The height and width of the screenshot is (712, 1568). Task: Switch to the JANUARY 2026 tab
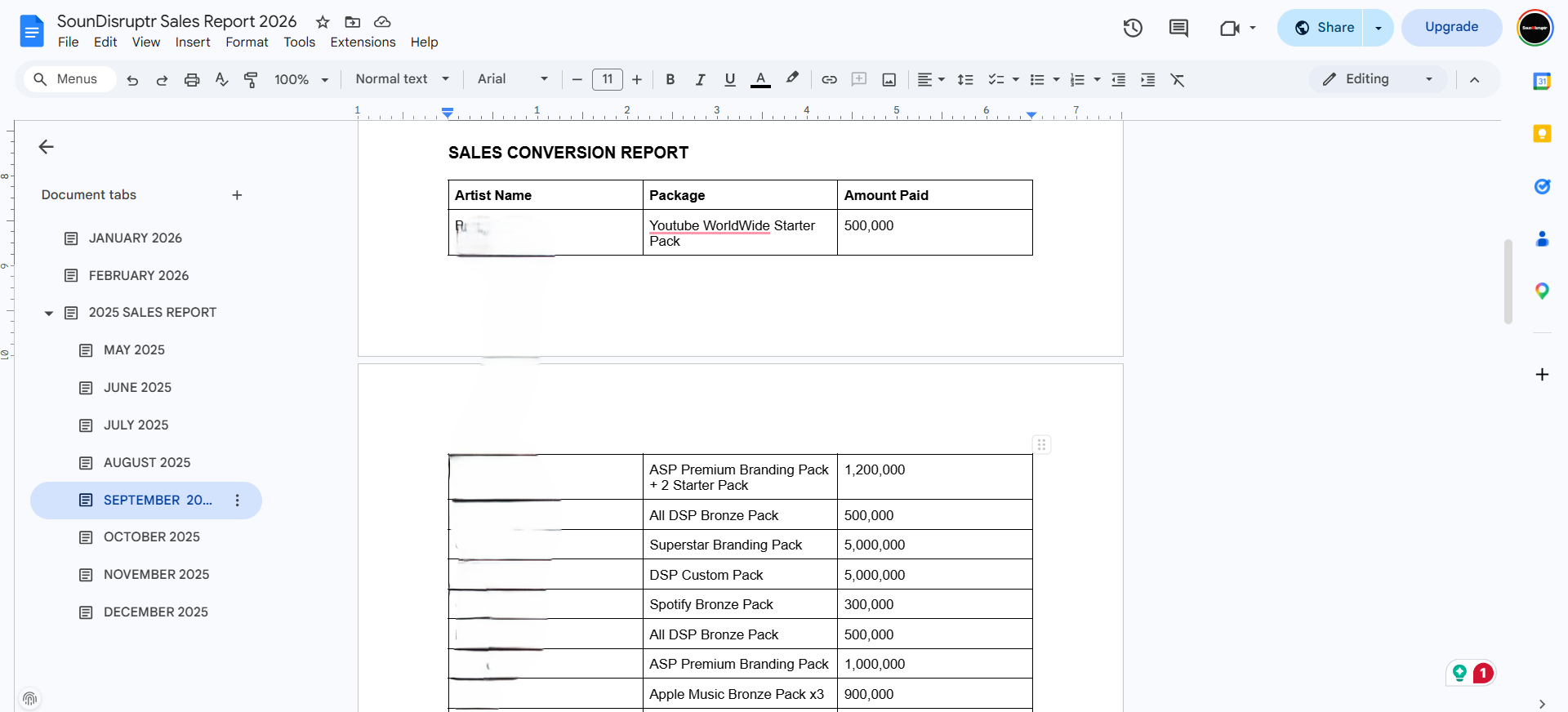(x=135, y=238)
